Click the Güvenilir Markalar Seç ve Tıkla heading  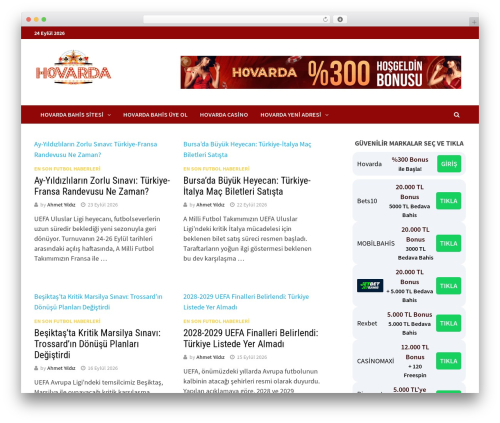(x=409, y=143)
